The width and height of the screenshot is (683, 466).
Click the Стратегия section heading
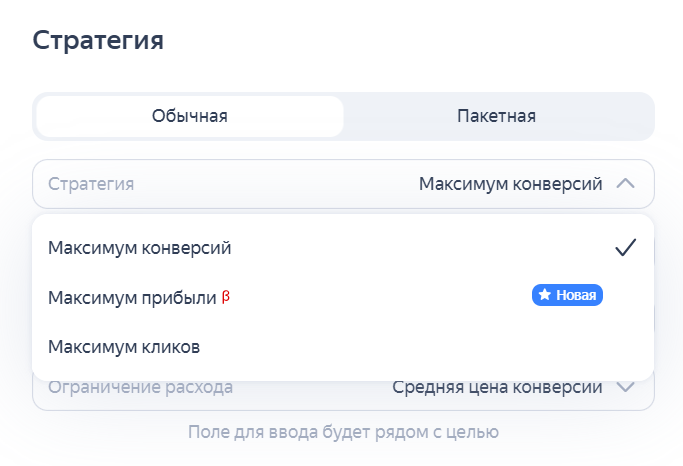(98, 41)
